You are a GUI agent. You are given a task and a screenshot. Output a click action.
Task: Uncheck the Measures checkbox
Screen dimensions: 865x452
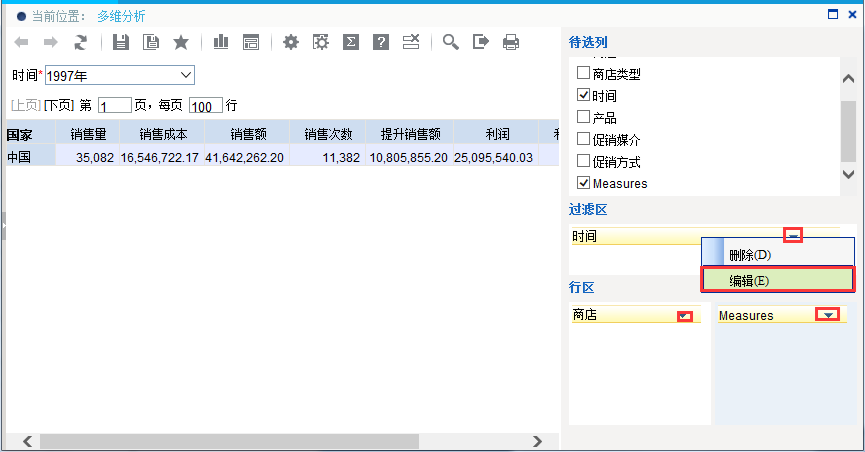click(x=583, y=182)
